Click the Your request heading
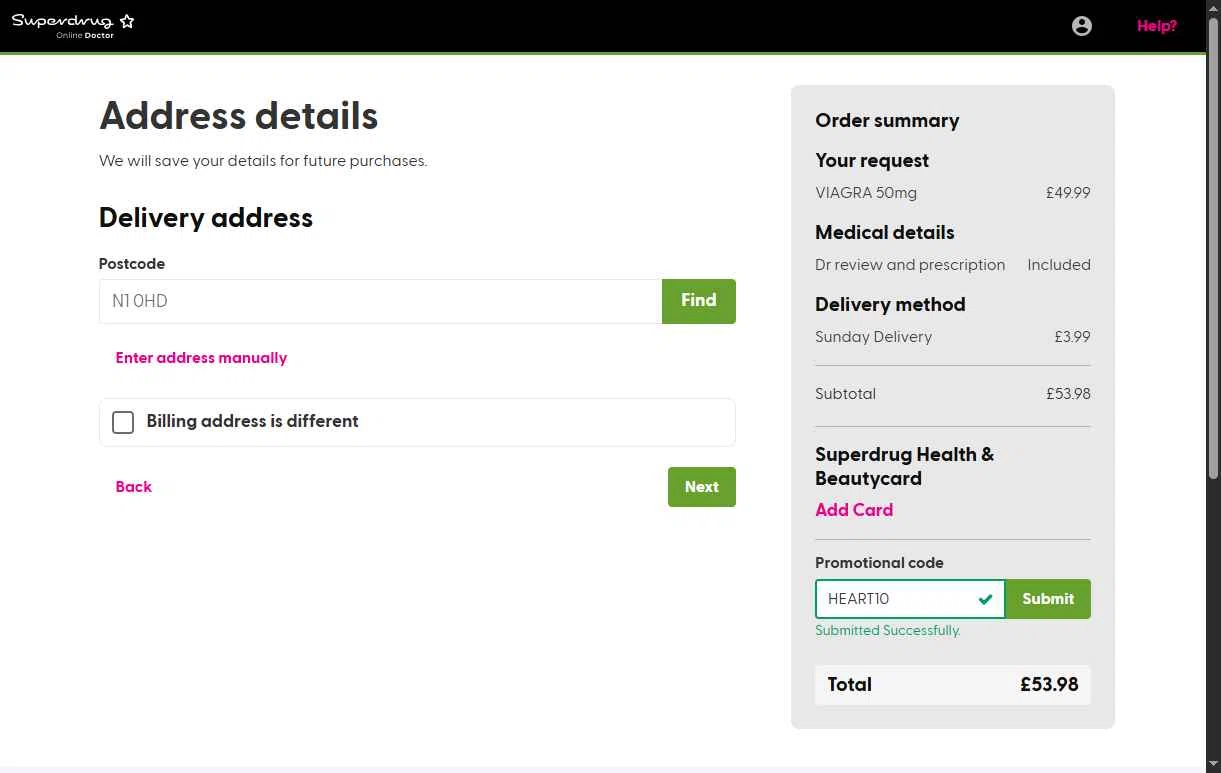1221x773 pixels. pos(872,161)
